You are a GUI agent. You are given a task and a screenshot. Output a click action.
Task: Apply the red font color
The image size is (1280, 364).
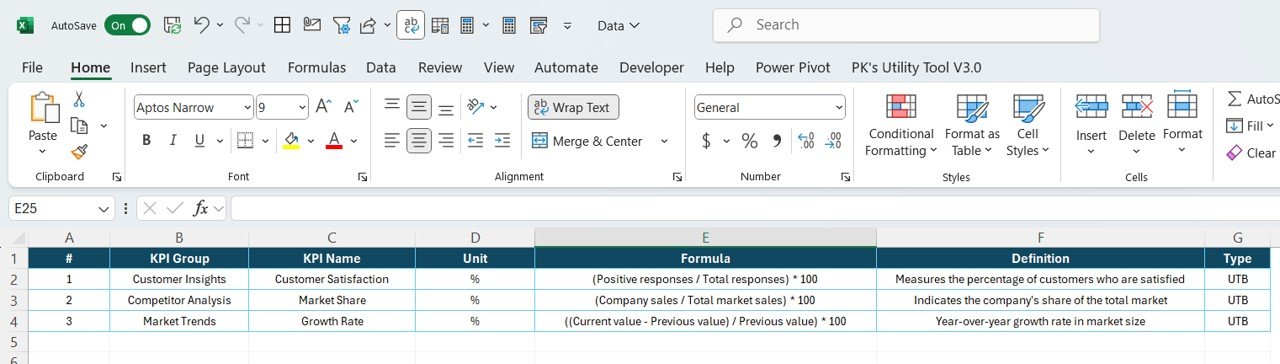[x=334, y=140]
